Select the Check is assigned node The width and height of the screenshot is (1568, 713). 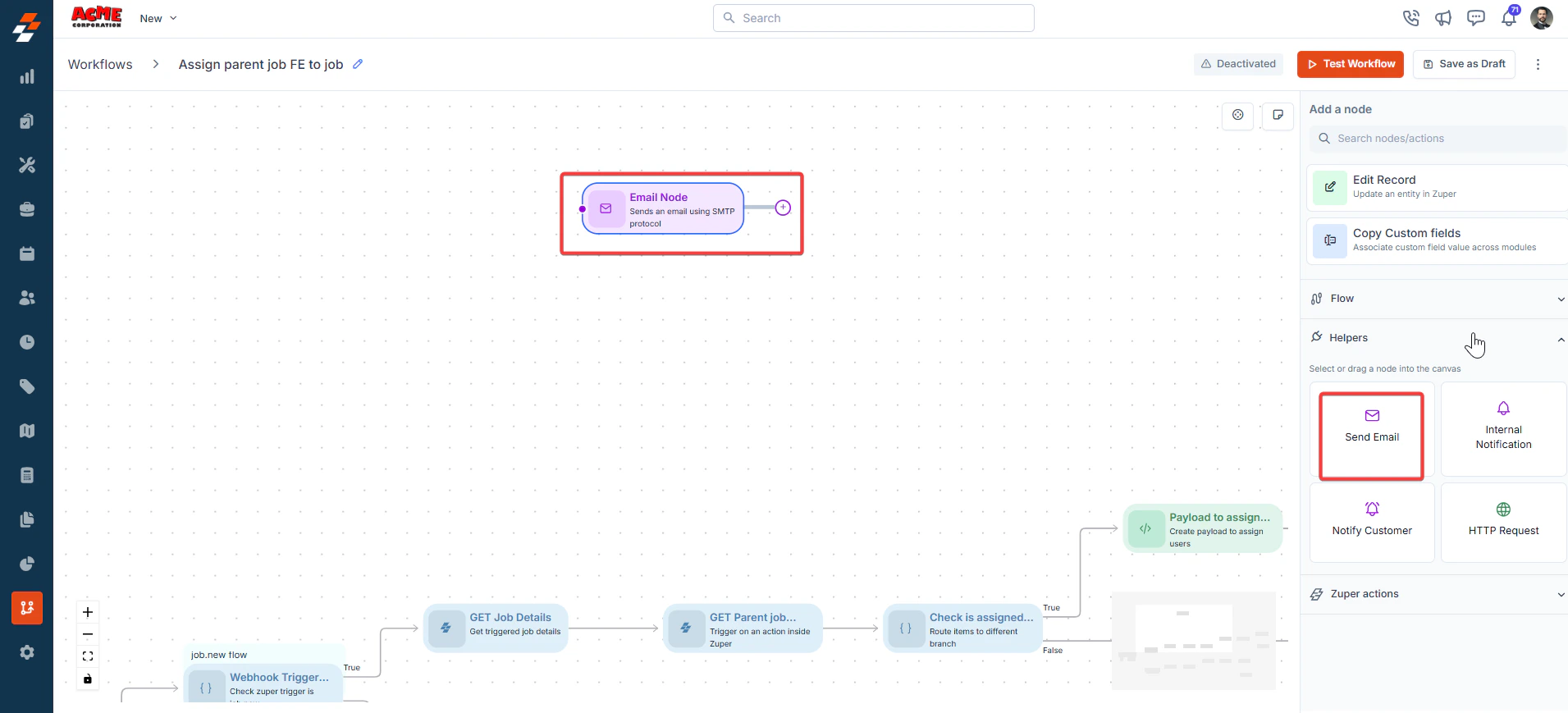point(962,628)
